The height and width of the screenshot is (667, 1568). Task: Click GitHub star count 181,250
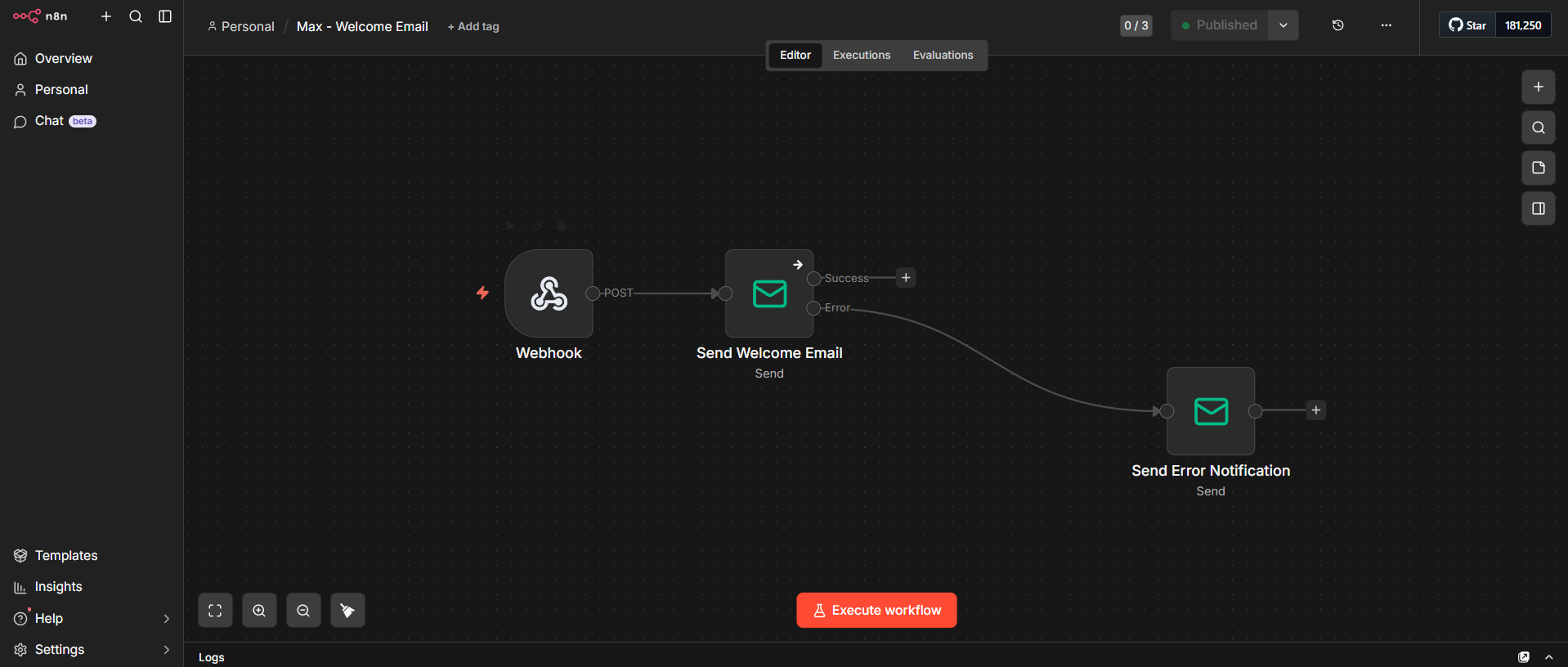coord(1523,25)
